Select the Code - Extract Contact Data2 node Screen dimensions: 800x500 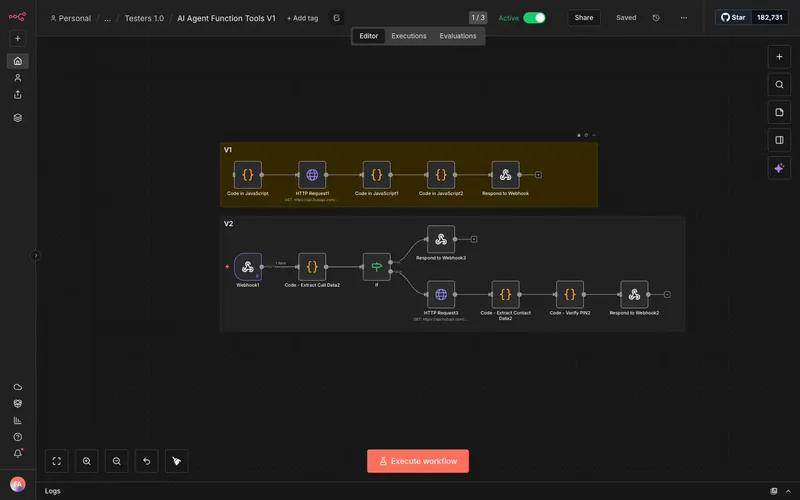point(506,294)
